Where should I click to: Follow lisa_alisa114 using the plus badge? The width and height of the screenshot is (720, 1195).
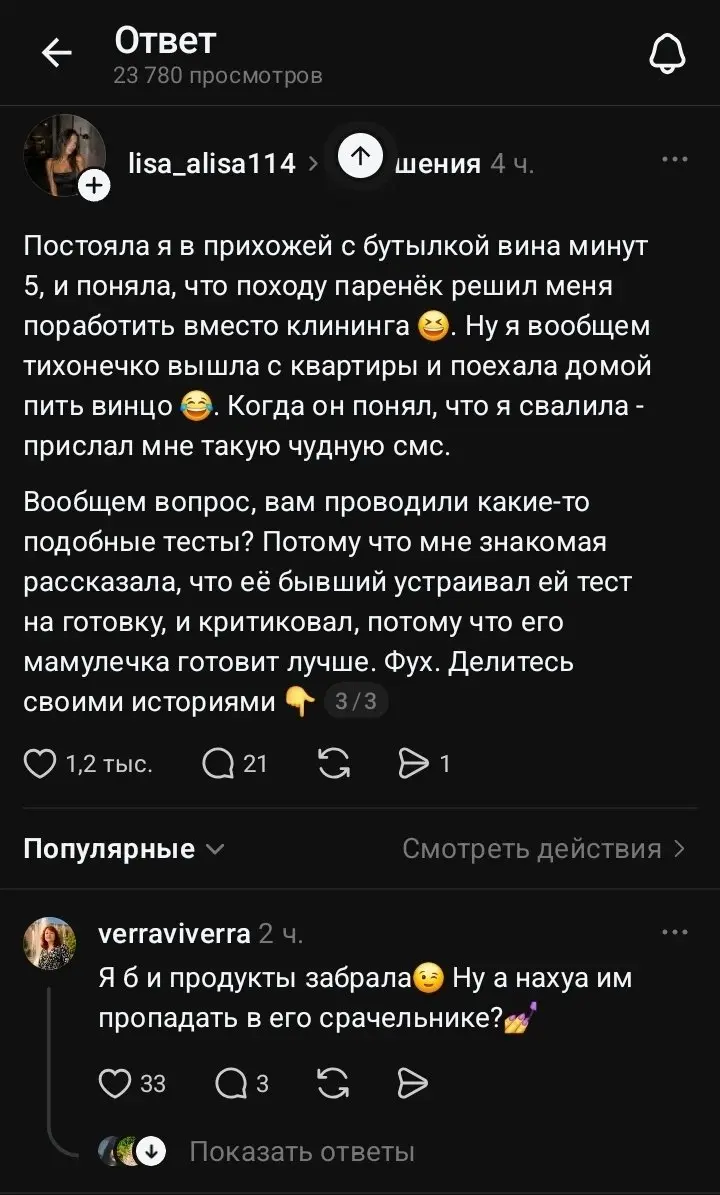click(94, 187)
